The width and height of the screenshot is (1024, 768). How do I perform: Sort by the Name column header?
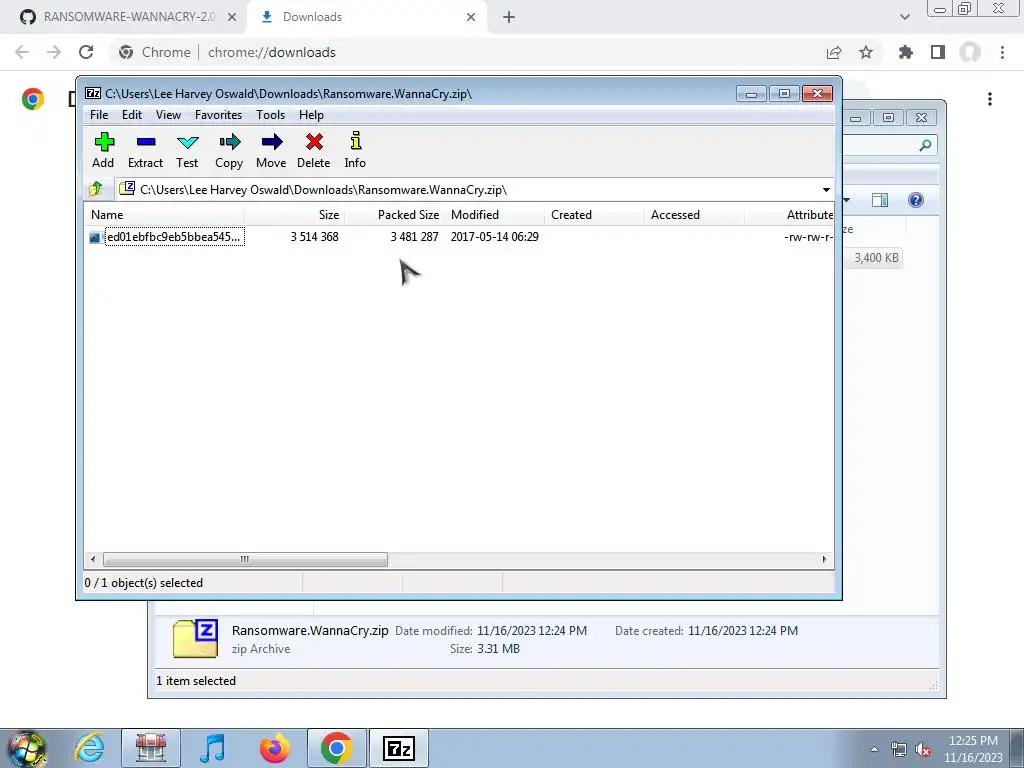[165, 215]
